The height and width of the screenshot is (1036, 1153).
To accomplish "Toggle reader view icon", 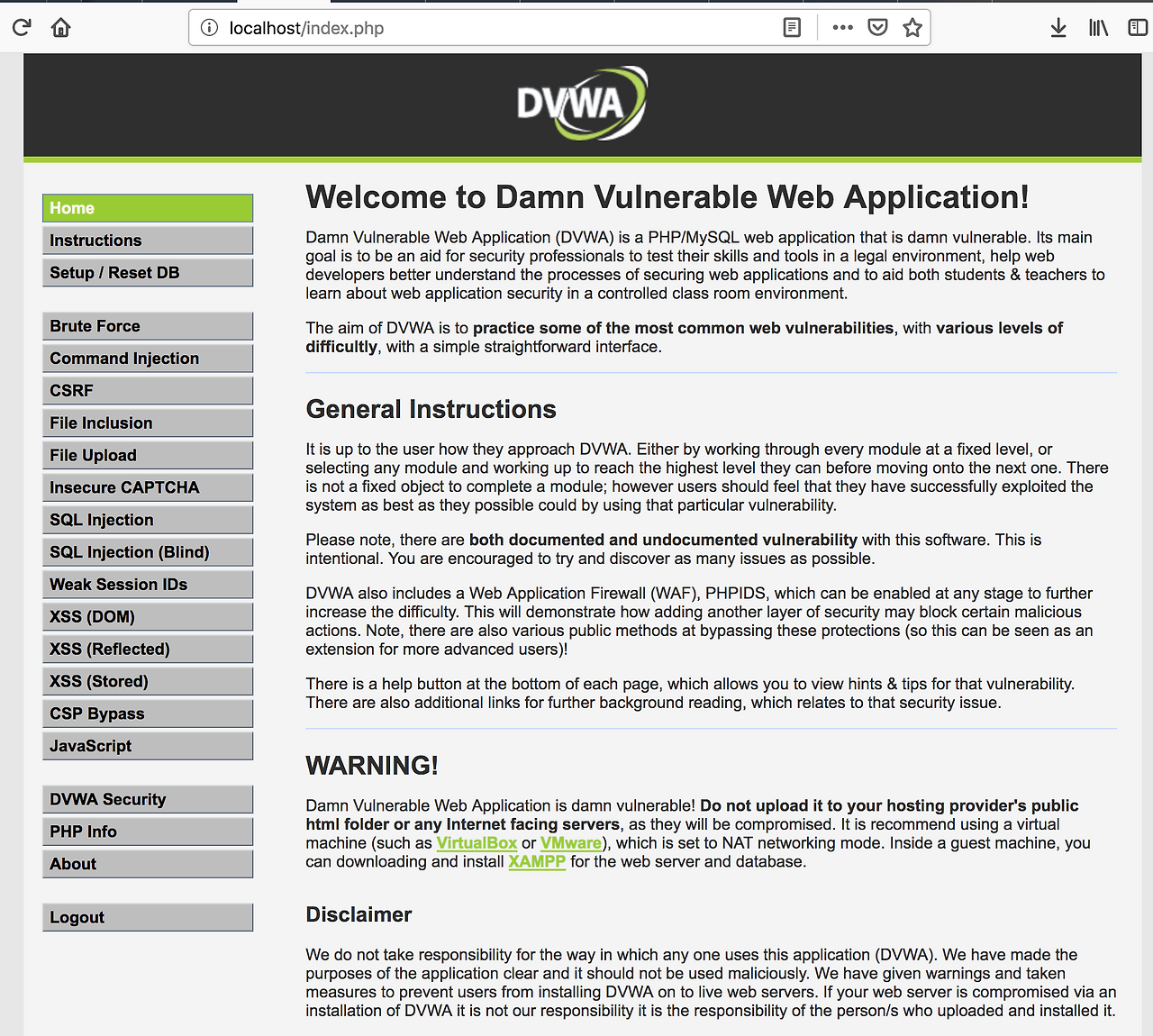I will pyautogui.click(x=792, y=28).
